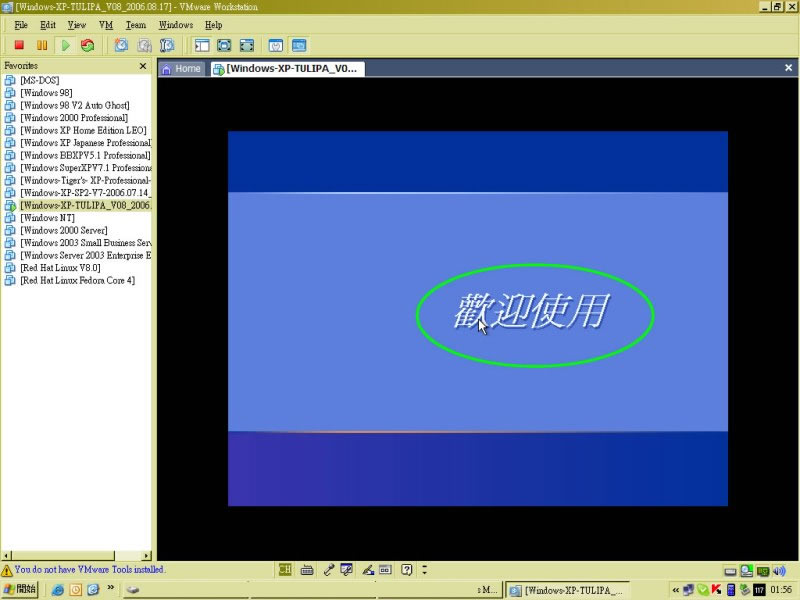Select [Windows-XP-SP2-V7-2006.07.14] favorite
Screen dimensions: 800x600
(x=85, y=193)
